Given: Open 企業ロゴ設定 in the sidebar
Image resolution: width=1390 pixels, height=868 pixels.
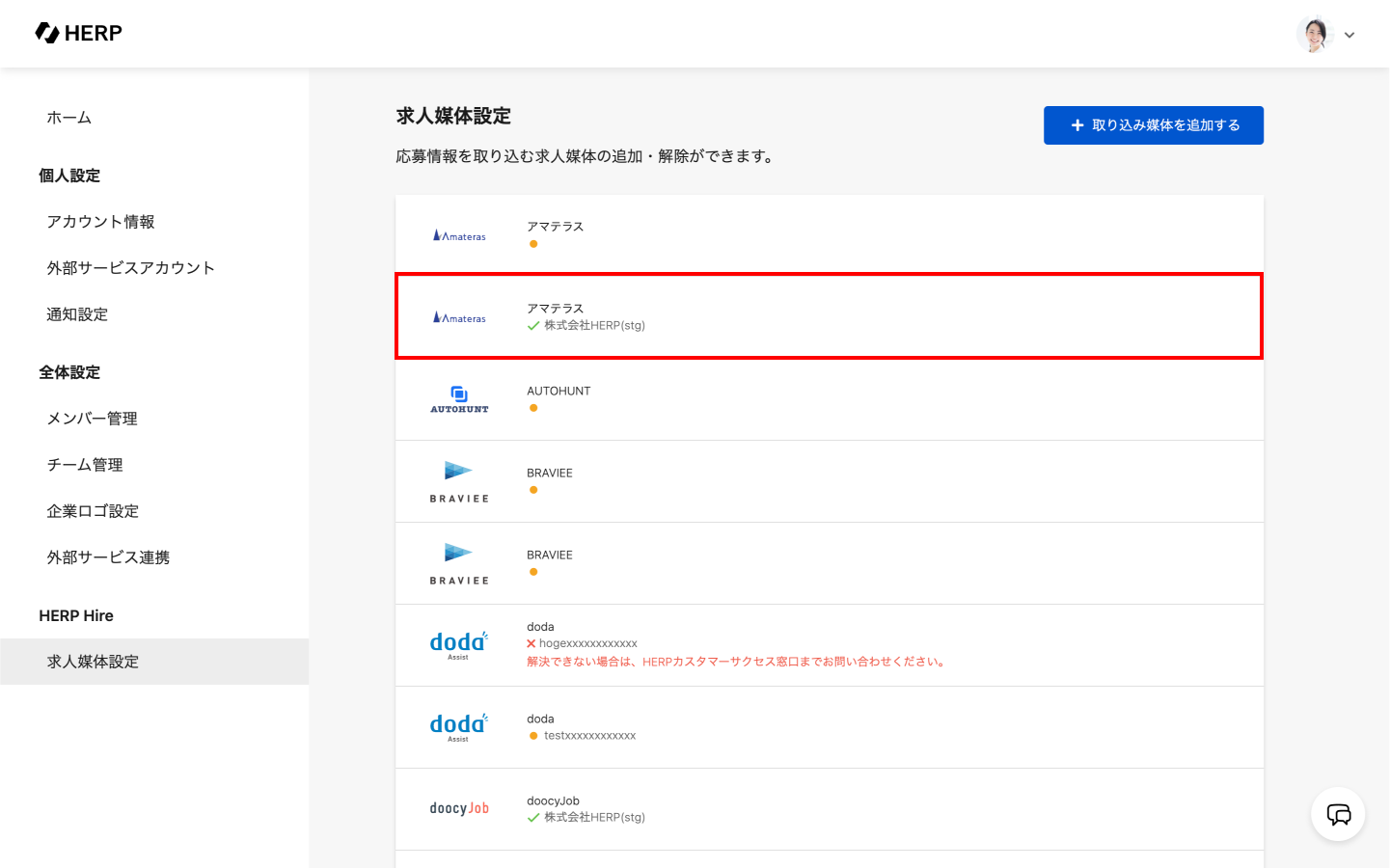Looking at the screenshot, I should coord(93,511).
